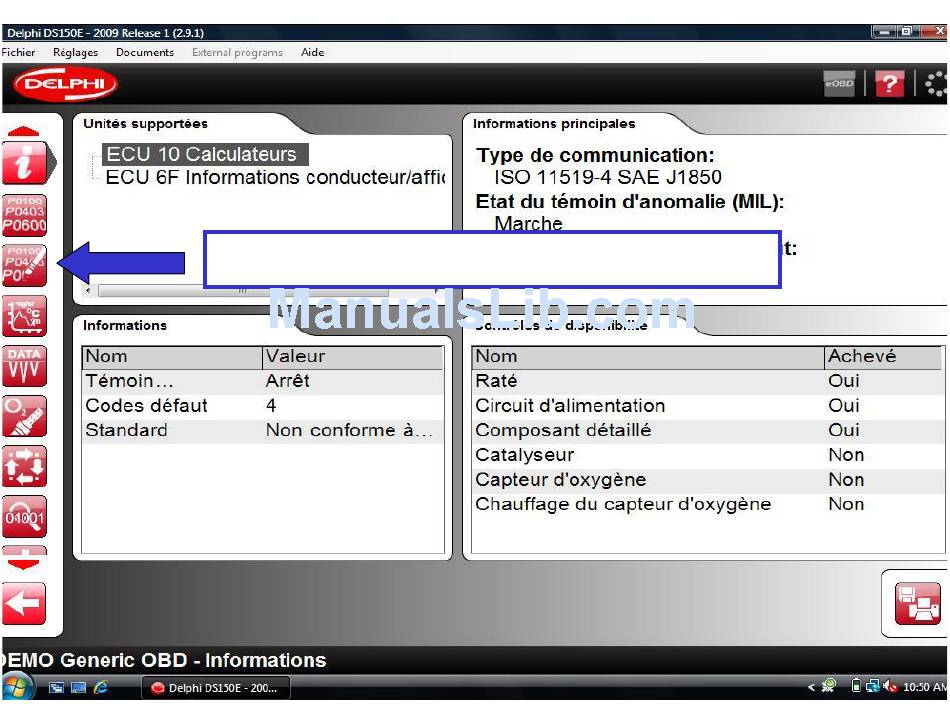Open the Documents menu
Image resolution: width=950 pixels, height=725 pixels.
pos(145,52)
